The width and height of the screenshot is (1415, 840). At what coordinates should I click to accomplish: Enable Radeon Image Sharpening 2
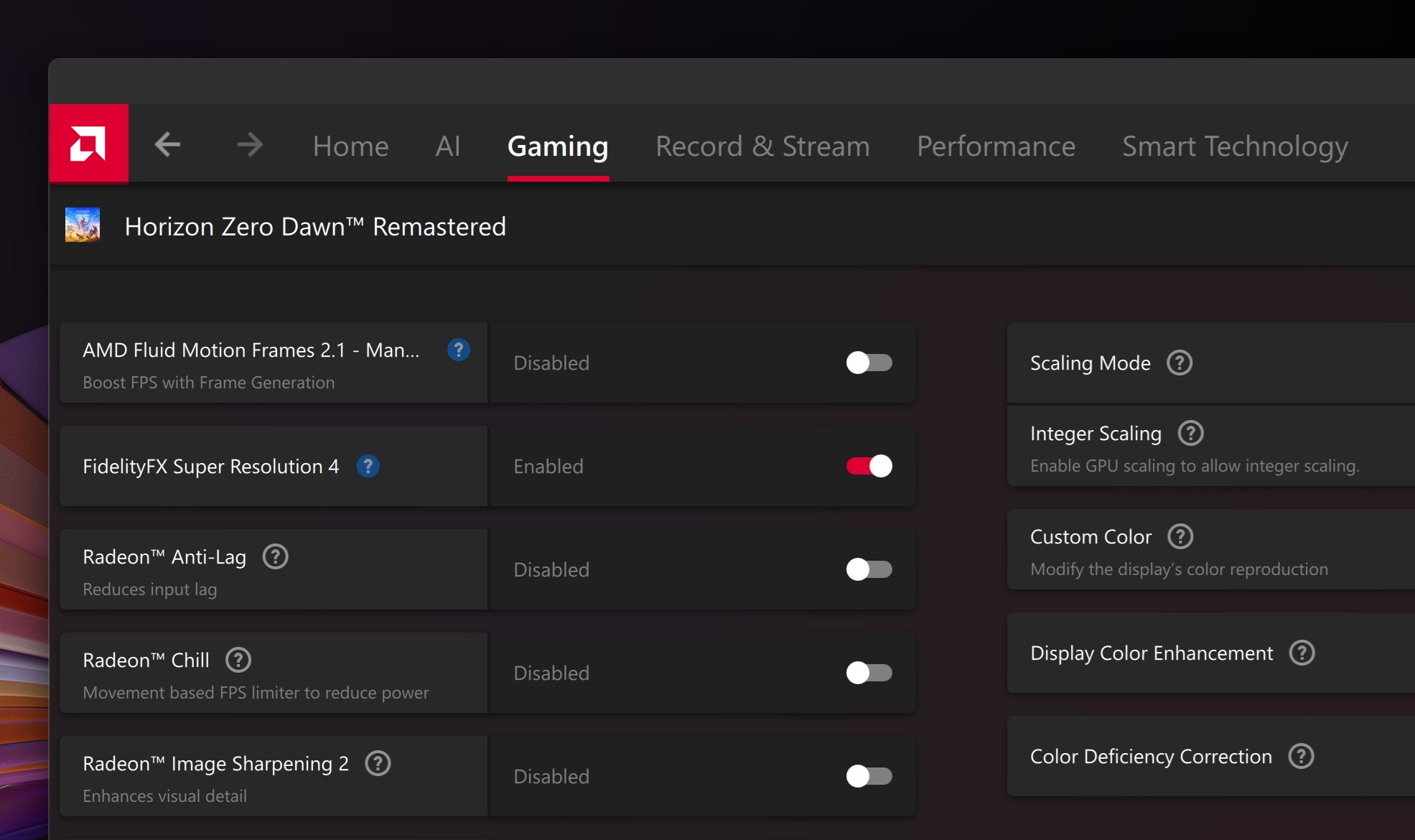(x=869, y=776)
